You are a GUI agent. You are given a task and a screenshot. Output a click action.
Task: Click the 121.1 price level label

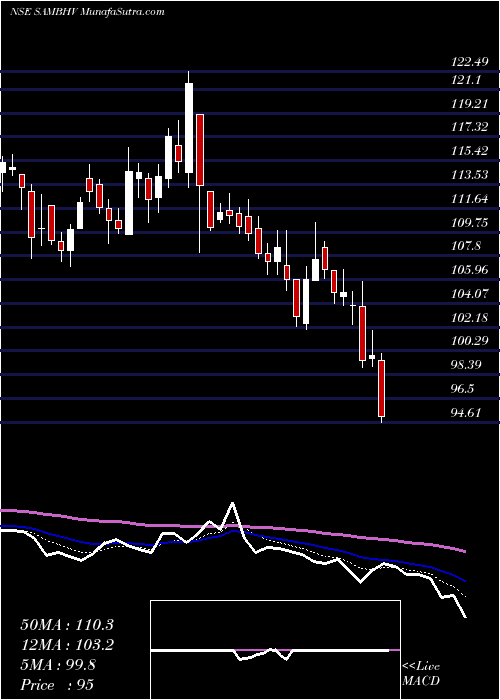point(466,80)
